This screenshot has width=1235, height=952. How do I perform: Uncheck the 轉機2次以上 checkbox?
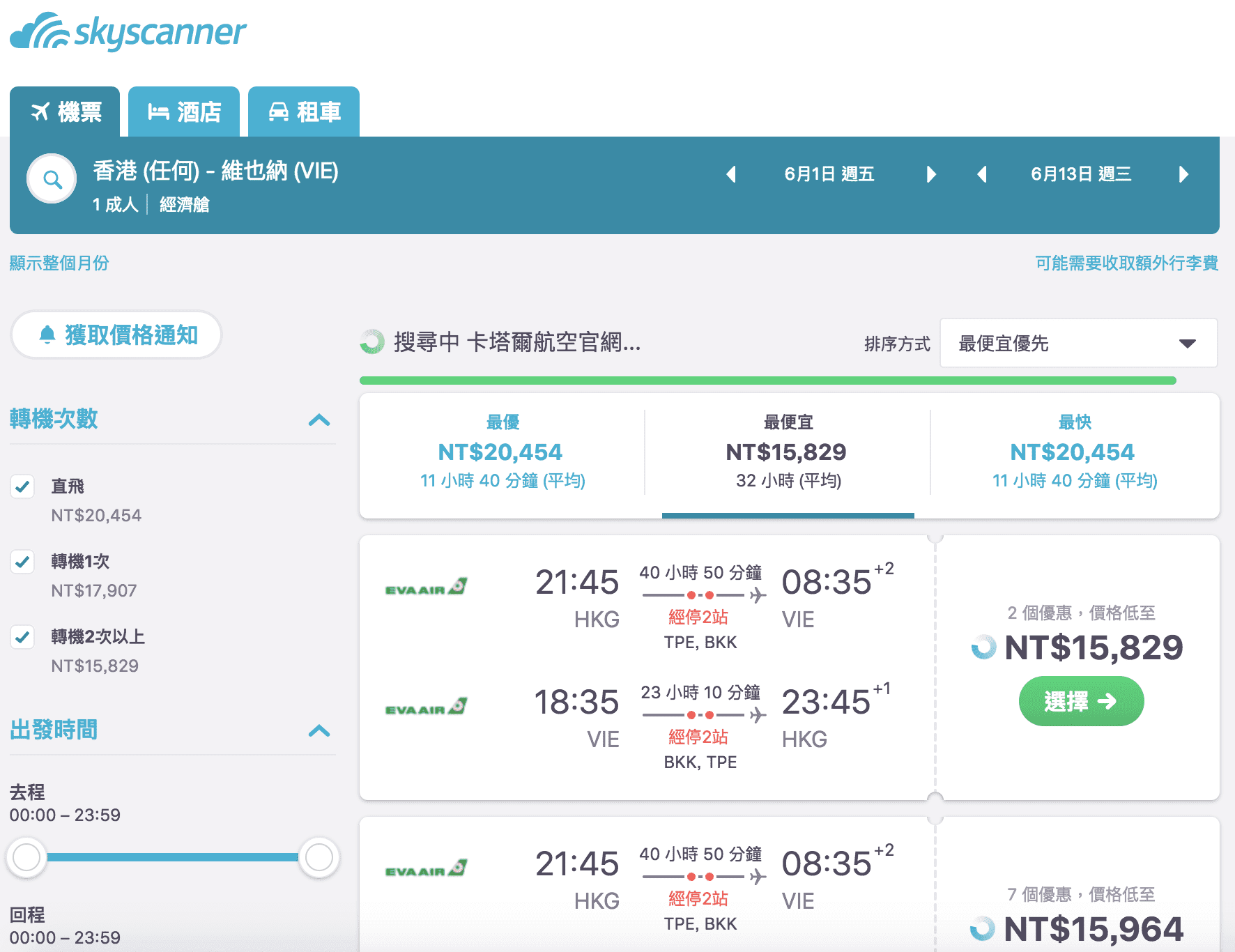point(22,636)
